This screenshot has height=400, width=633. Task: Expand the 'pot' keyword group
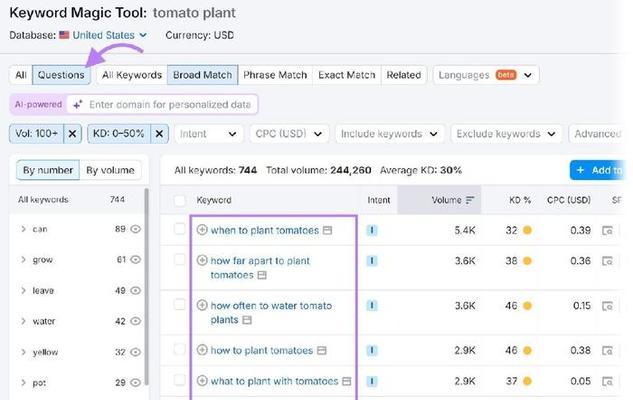coord(23,382)
